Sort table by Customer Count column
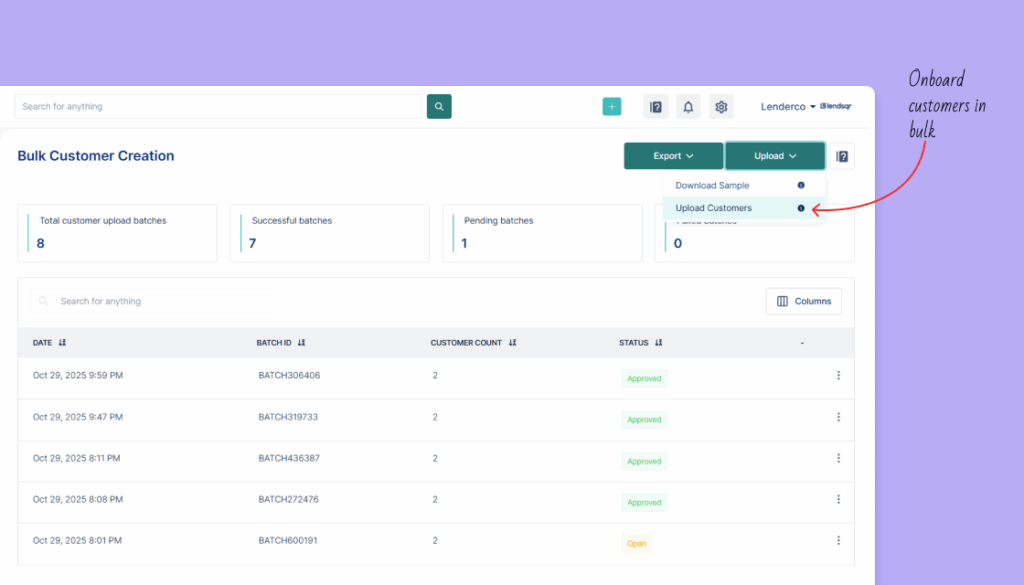Viewport: 1024px width, 585px height. (x=512, y=343)
